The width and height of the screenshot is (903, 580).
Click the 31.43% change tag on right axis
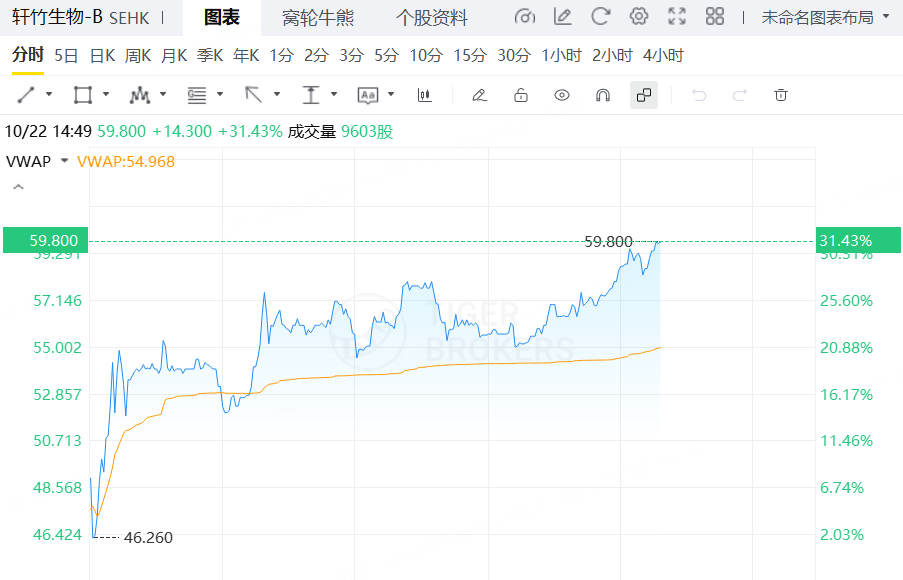click(x=858, y=240)
